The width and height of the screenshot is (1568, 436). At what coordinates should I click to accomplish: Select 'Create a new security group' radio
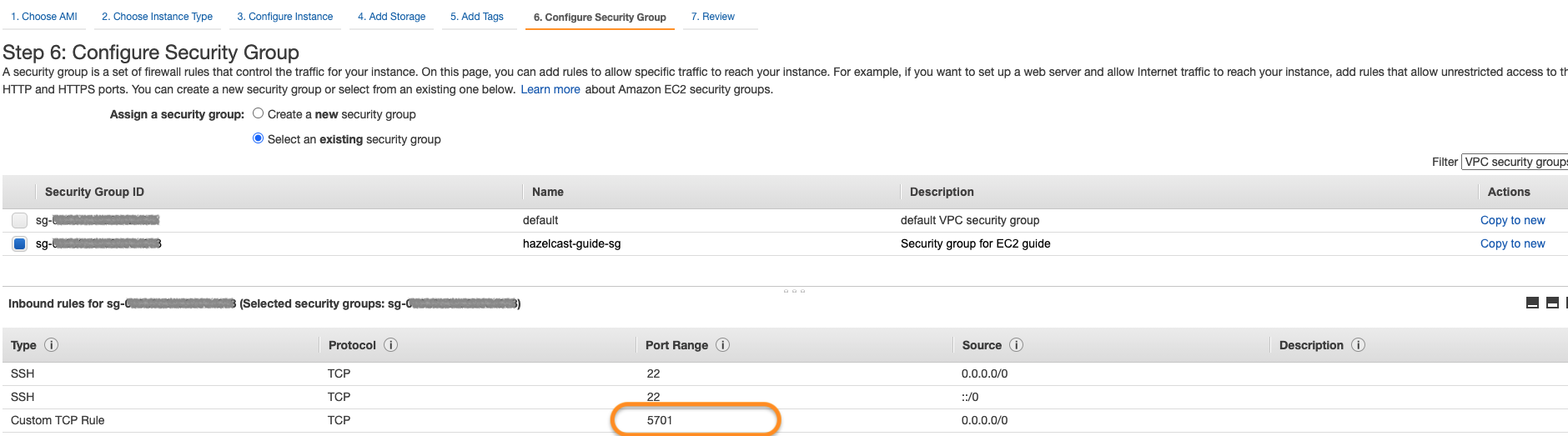pyautogui.click(x=259, y=113)
